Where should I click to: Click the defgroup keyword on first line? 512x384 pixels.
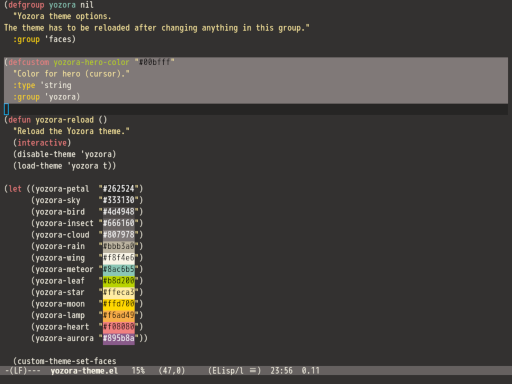(26, 5)
